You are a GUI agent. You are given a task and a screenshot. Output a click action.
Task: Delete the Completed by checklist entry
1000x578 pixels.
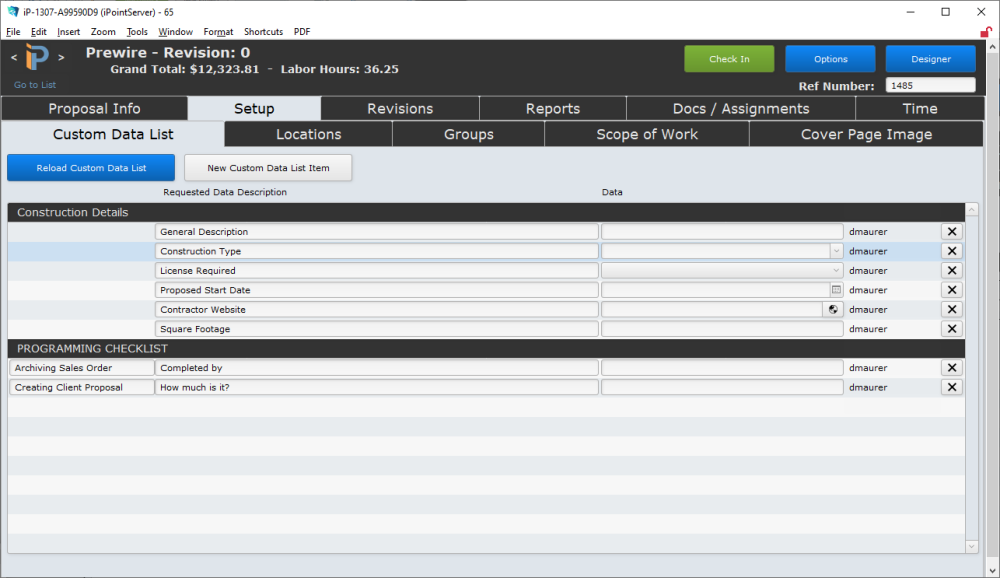tap(951, 367)
